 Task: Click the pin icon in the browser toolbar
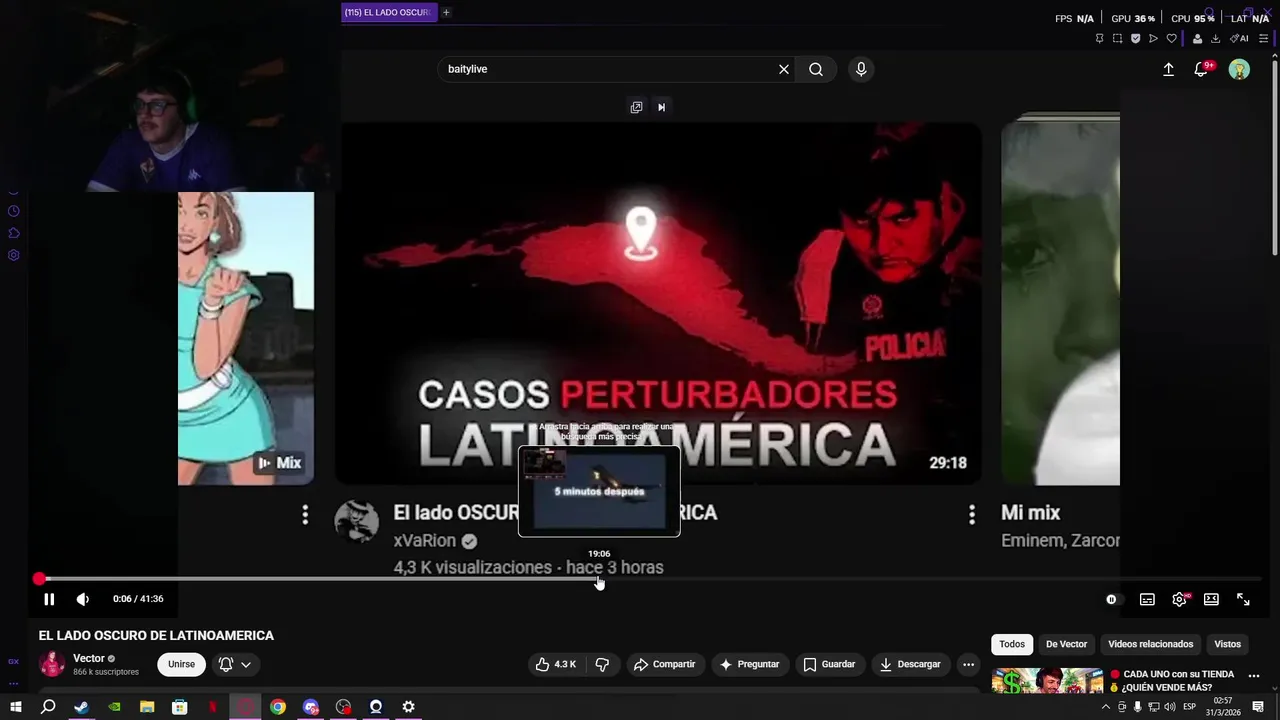1099,38
